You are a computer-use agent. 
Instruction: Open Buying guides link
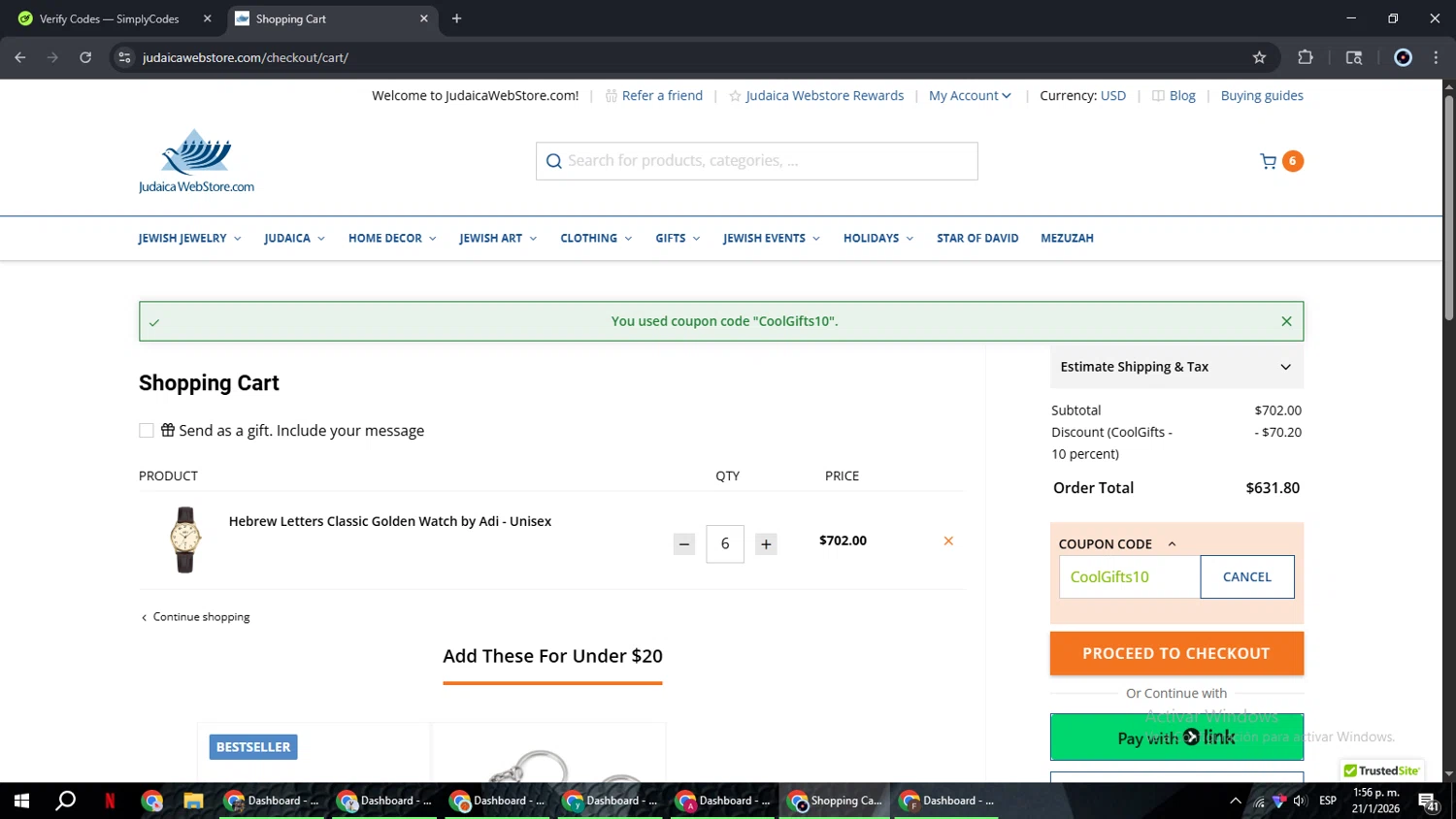pos(1262,95)
